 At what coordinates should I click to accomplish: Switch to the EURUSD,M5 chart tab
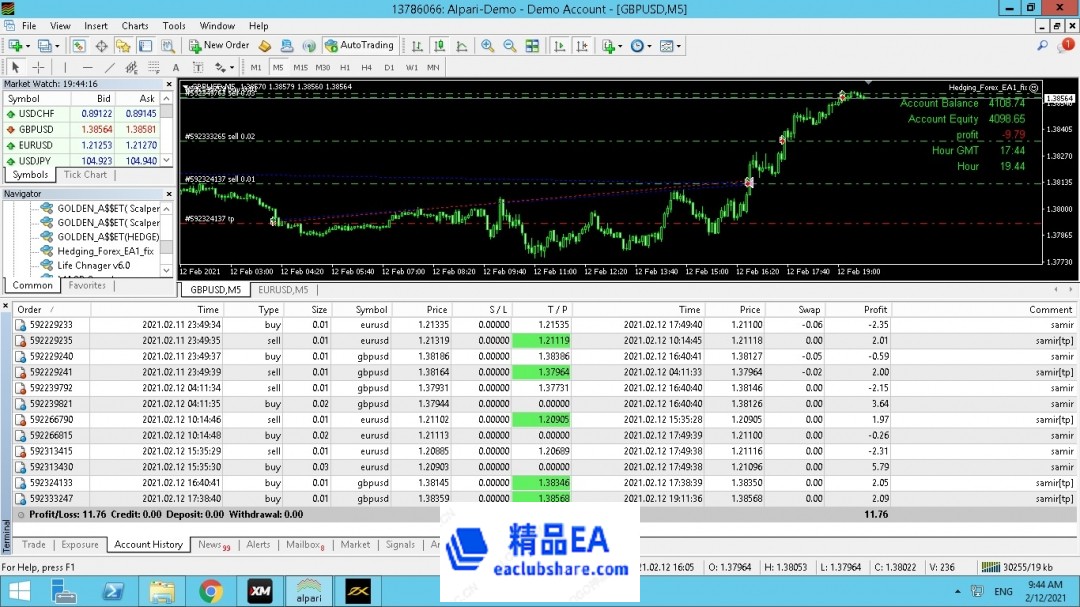click(283, 290)
